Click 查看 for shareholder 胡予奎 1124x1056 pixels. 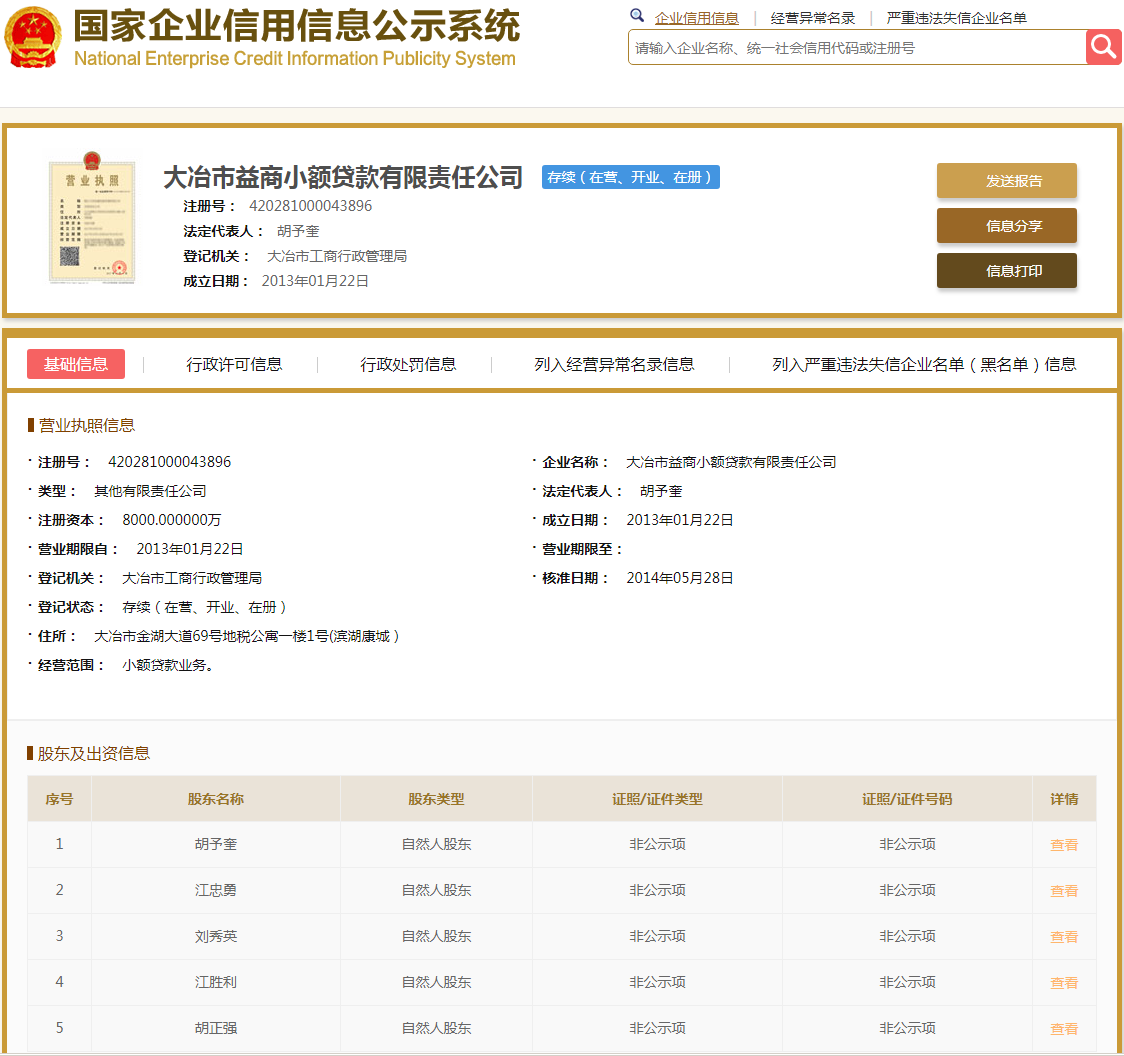pos(1064,844)
